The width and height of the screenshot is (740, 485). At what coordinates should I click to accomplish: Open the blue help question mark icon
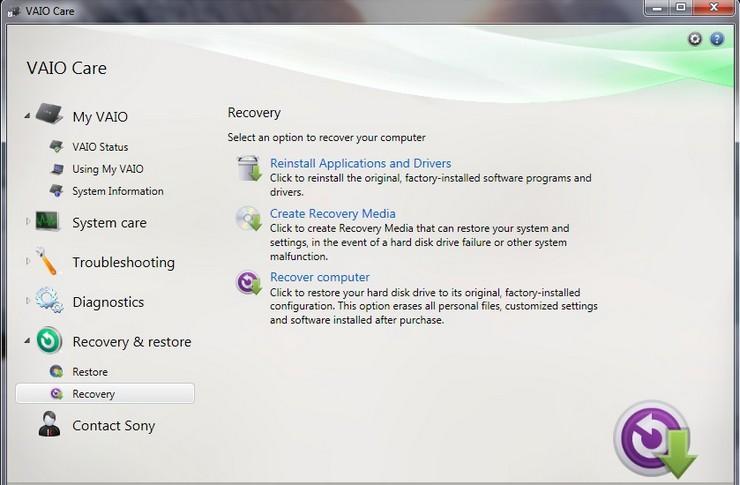coord(717,39)
